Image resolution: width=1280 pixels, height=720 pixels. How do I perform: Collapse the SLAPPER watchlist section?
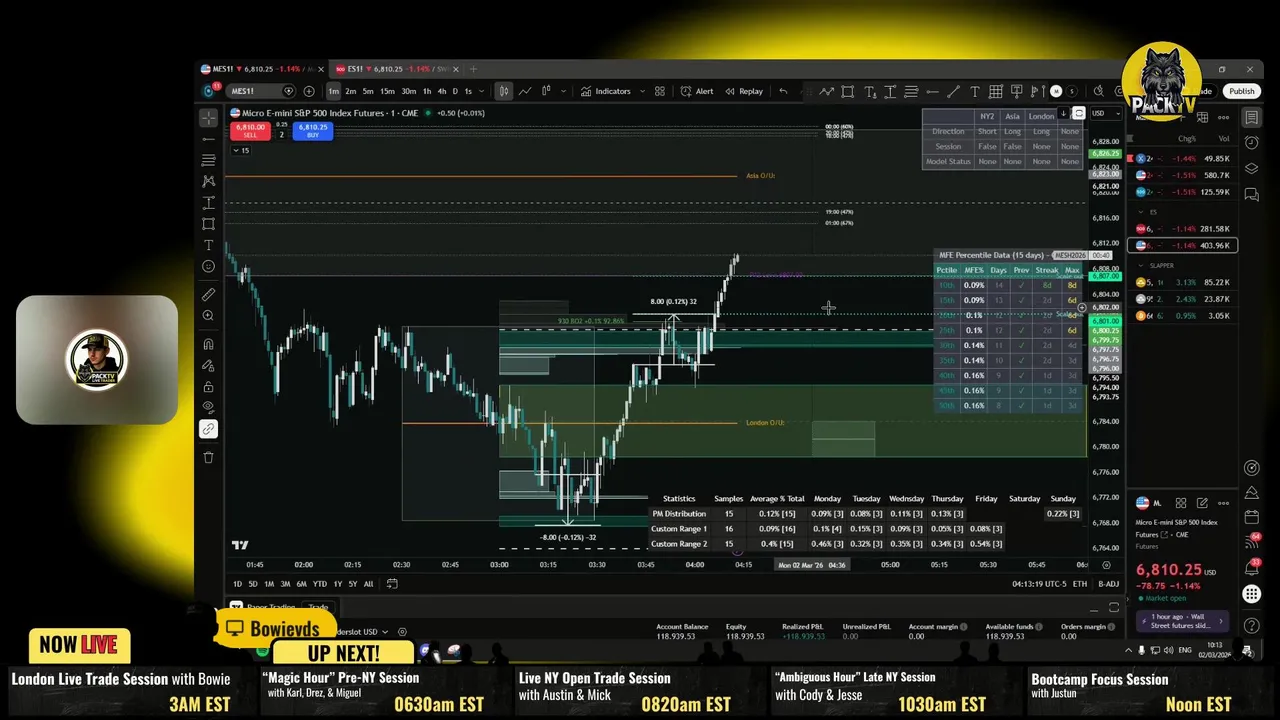(x=1141, y=265)
